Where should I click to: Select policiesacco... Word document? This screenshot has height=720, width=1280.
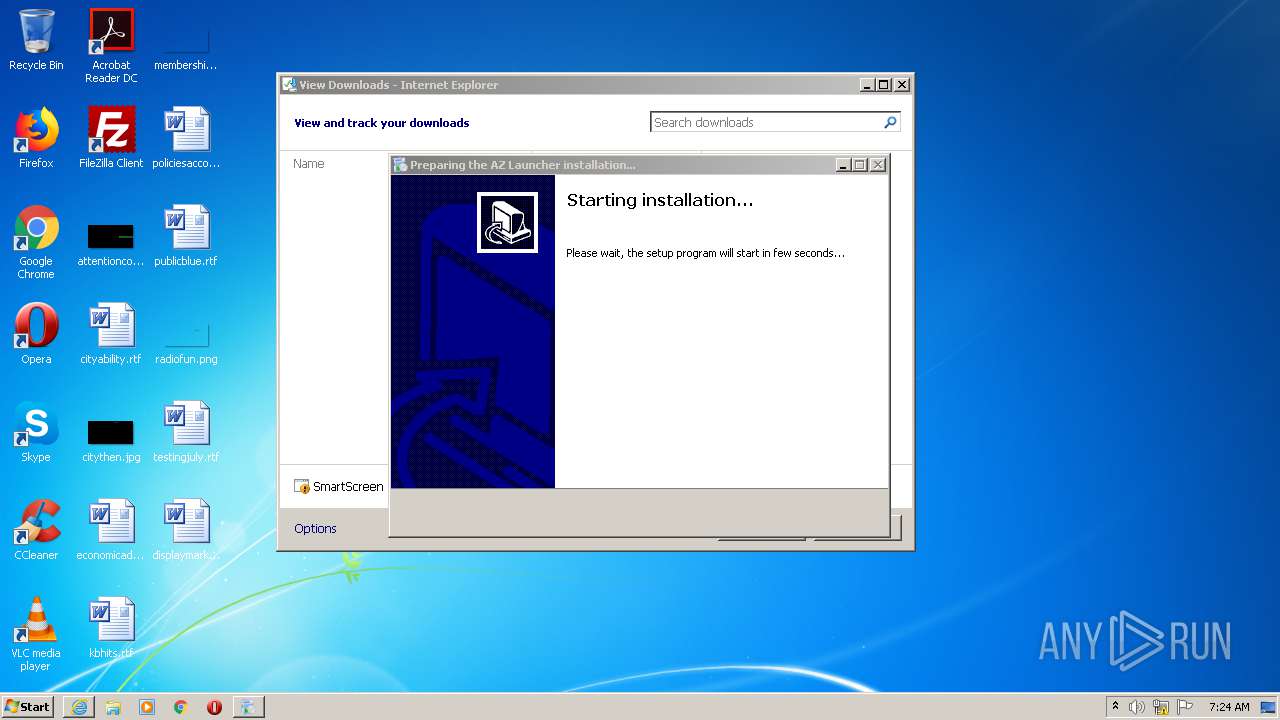point(186,138)
